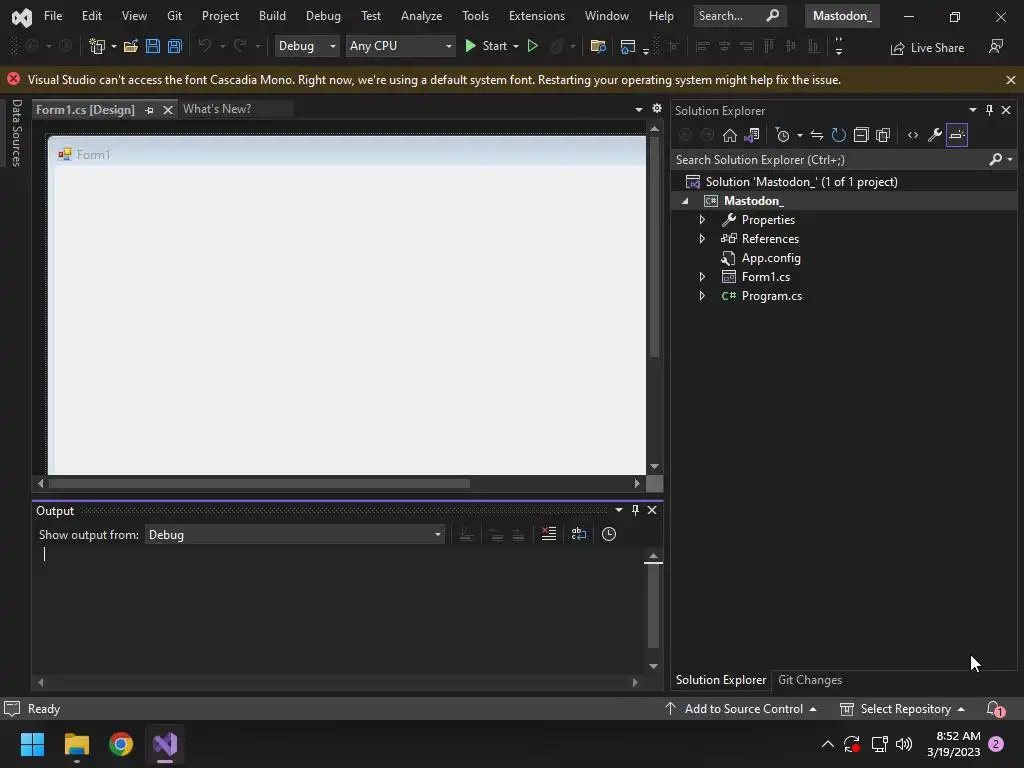Toggle pin on Form1.cs [Design] tab
Viewport: 1024px width, 768px height.
click(150, 110)
